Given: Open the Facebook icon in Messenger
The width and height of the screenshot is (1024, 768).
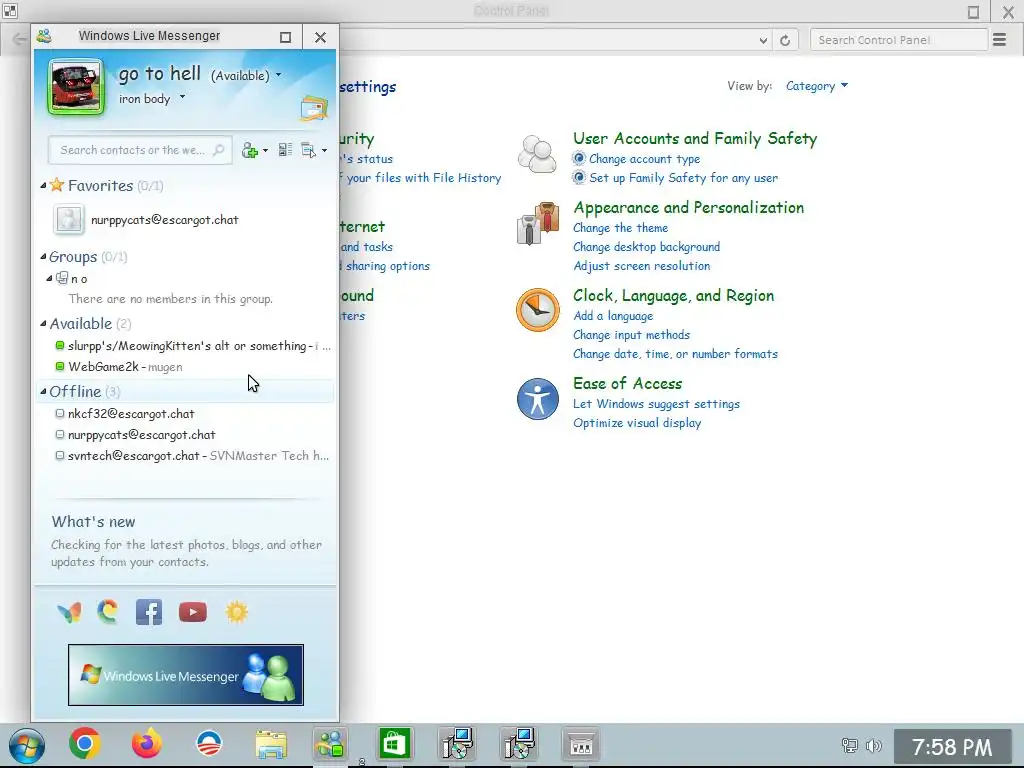Looking at the screenshot, I should (149, 612).
